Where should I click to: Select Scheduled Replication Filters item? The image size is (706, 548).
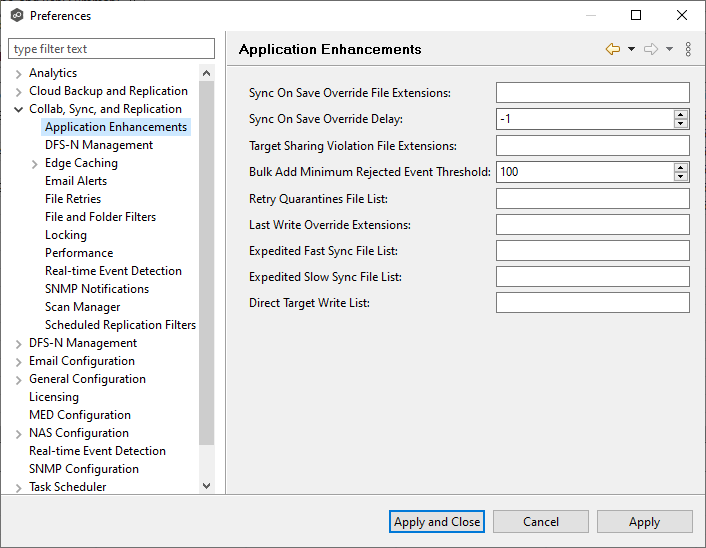coord(120,325)
